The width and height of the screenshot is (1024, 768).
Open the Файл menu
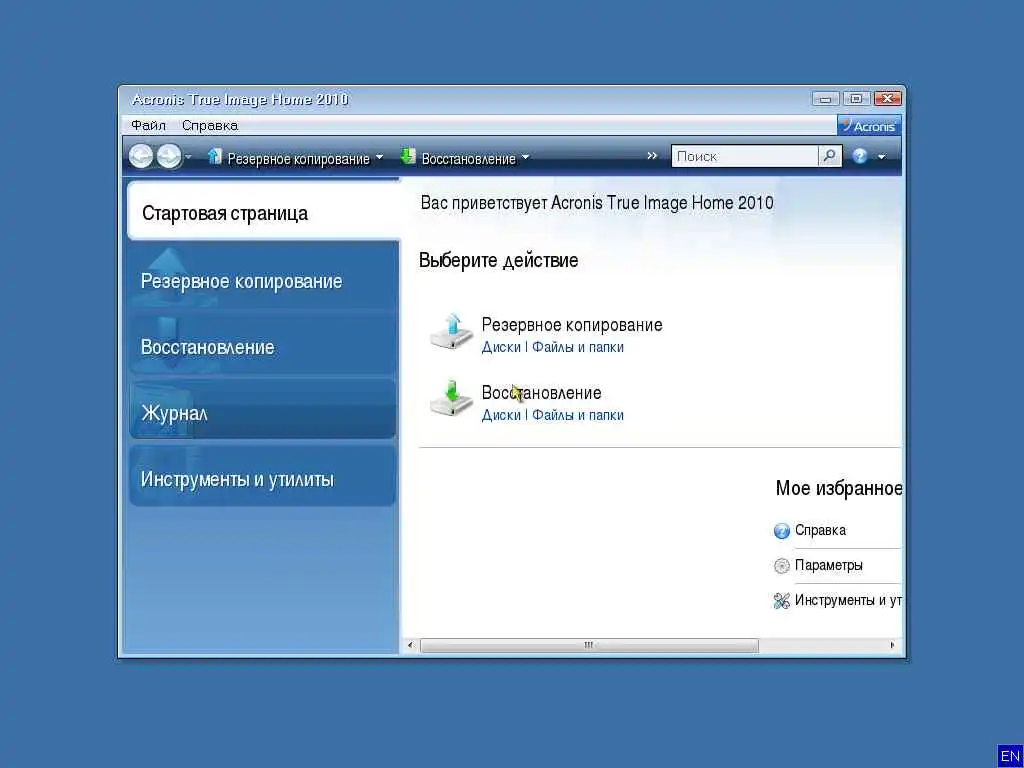click(148, 125)
